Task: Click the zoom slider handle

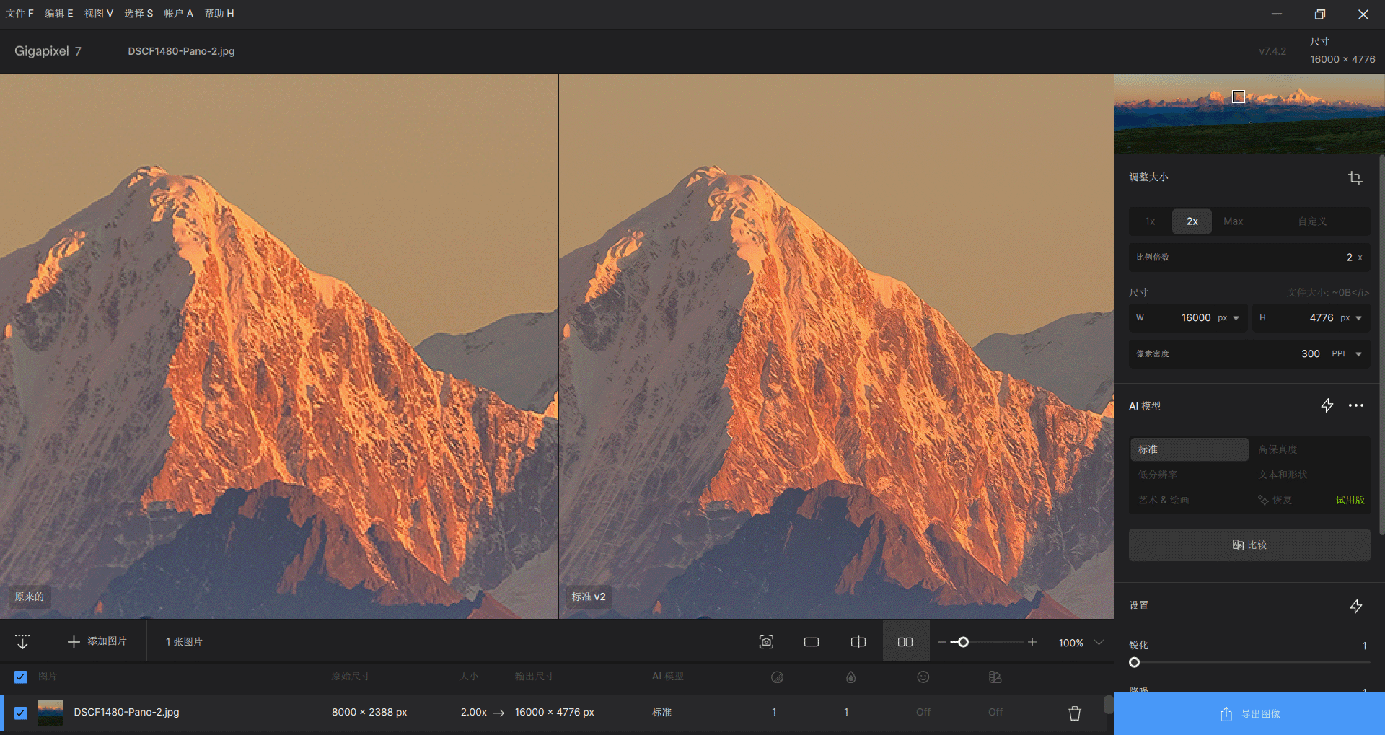Action: (x=963, y=642)
